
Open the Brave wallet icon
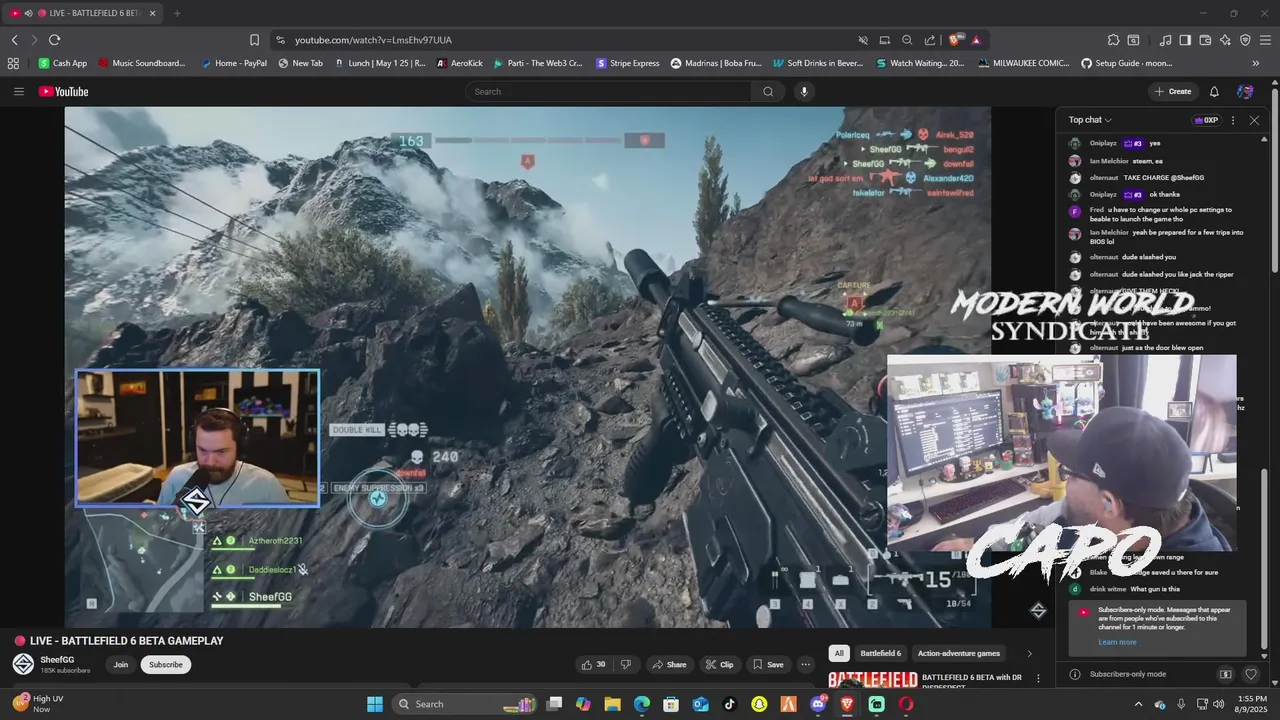pyautogui.click(x=1205, y=40)
